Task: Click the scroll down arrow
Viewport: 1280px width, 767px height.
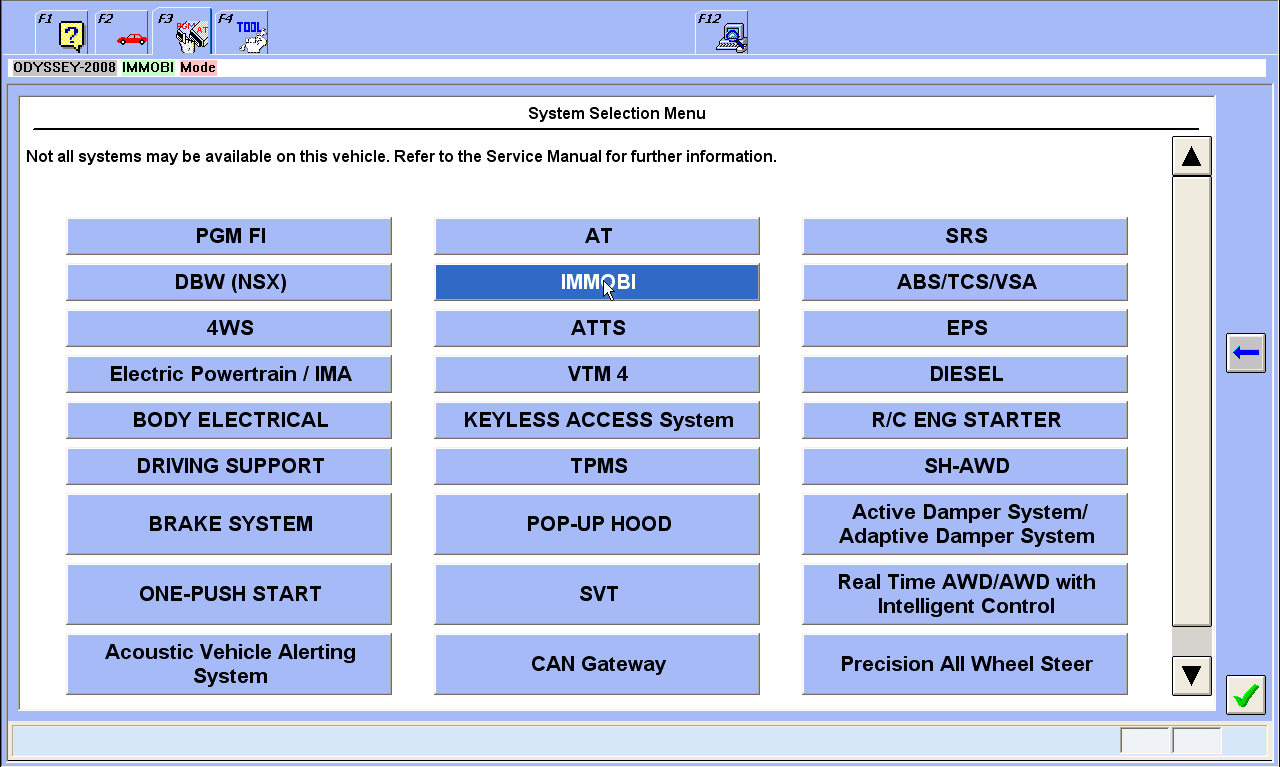Action: click(x=1191, y=675)
